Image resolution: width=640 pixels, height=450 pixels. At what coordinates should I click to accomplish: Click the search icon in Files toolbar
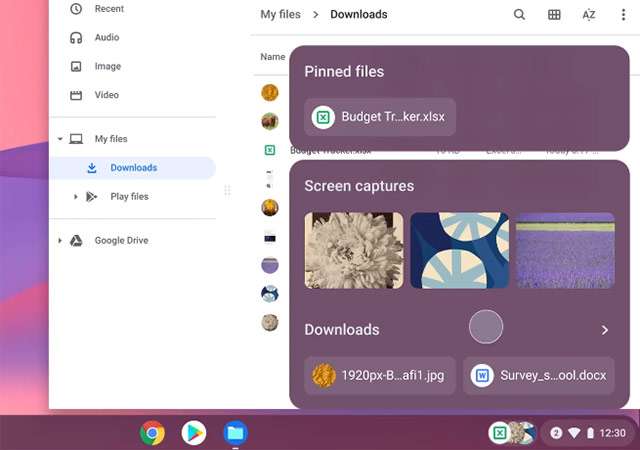519,15
